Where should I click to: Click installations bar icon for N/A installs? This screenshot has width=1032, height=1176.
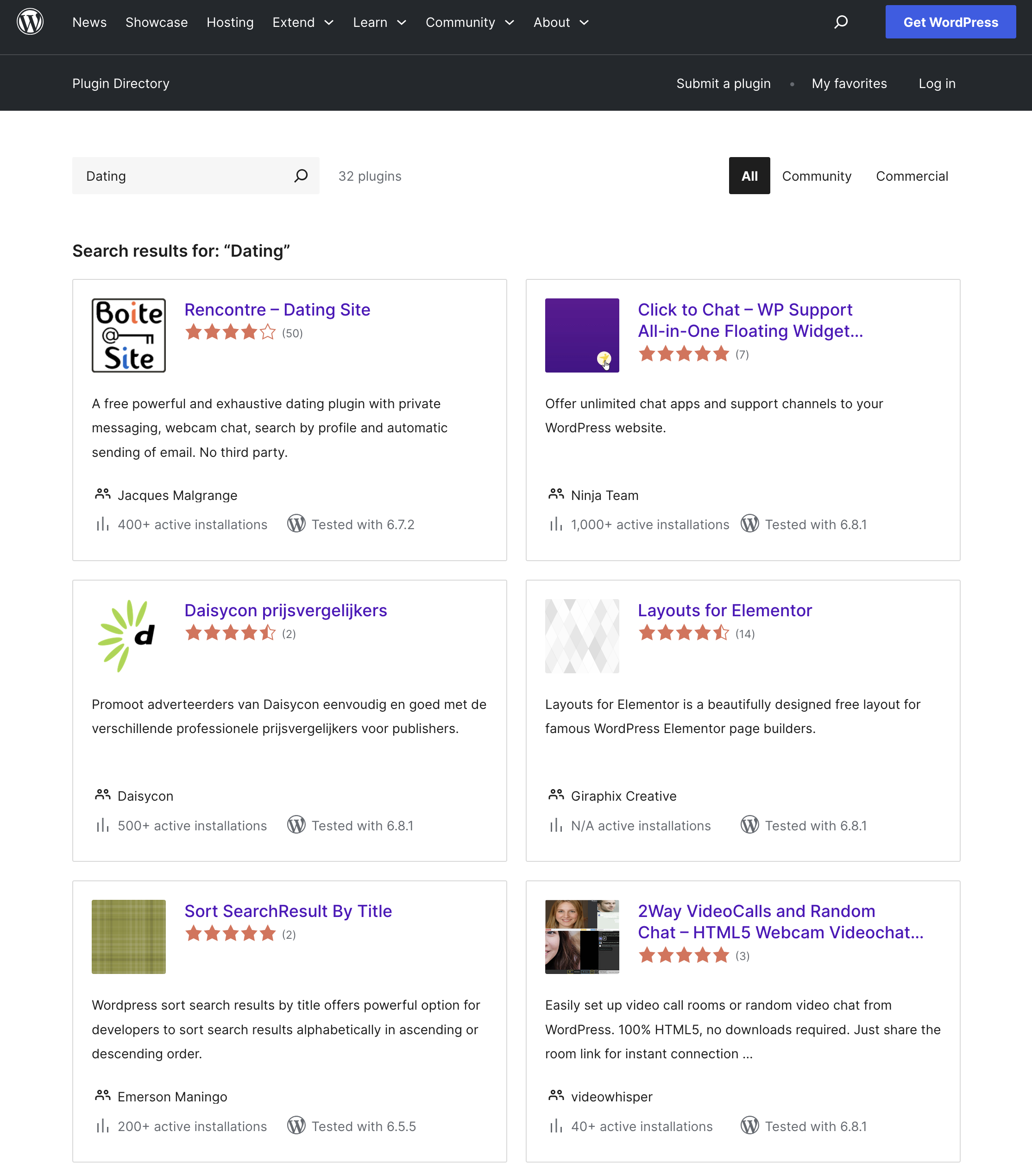556,825
